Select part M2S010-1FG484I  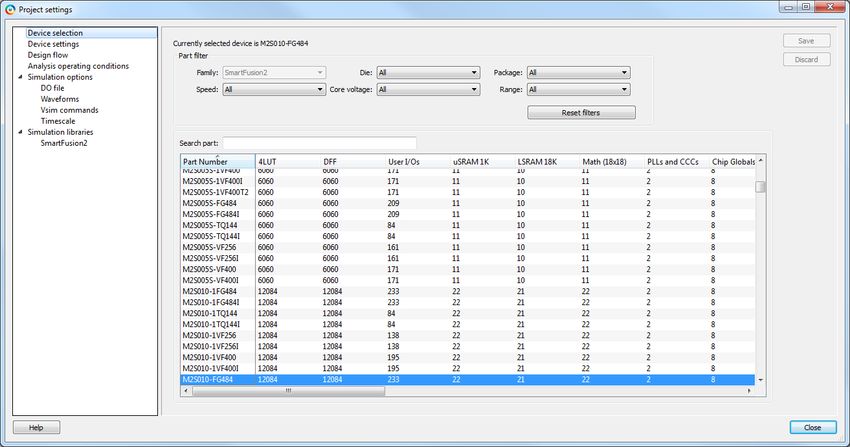pos(467,302)
